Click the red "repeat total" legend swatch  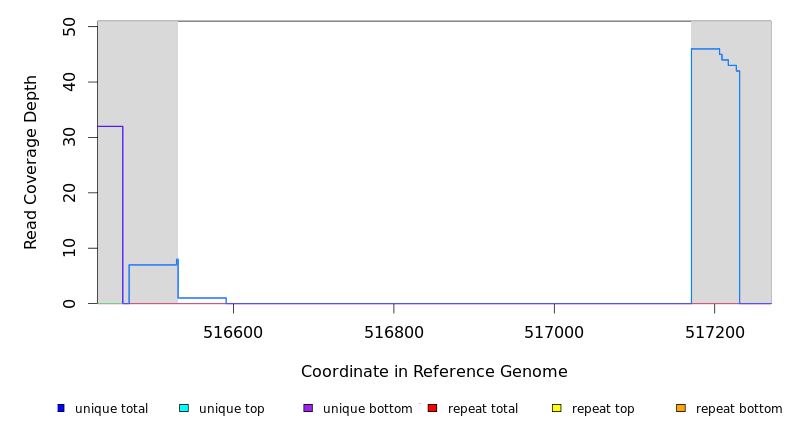tap(432, 408)
